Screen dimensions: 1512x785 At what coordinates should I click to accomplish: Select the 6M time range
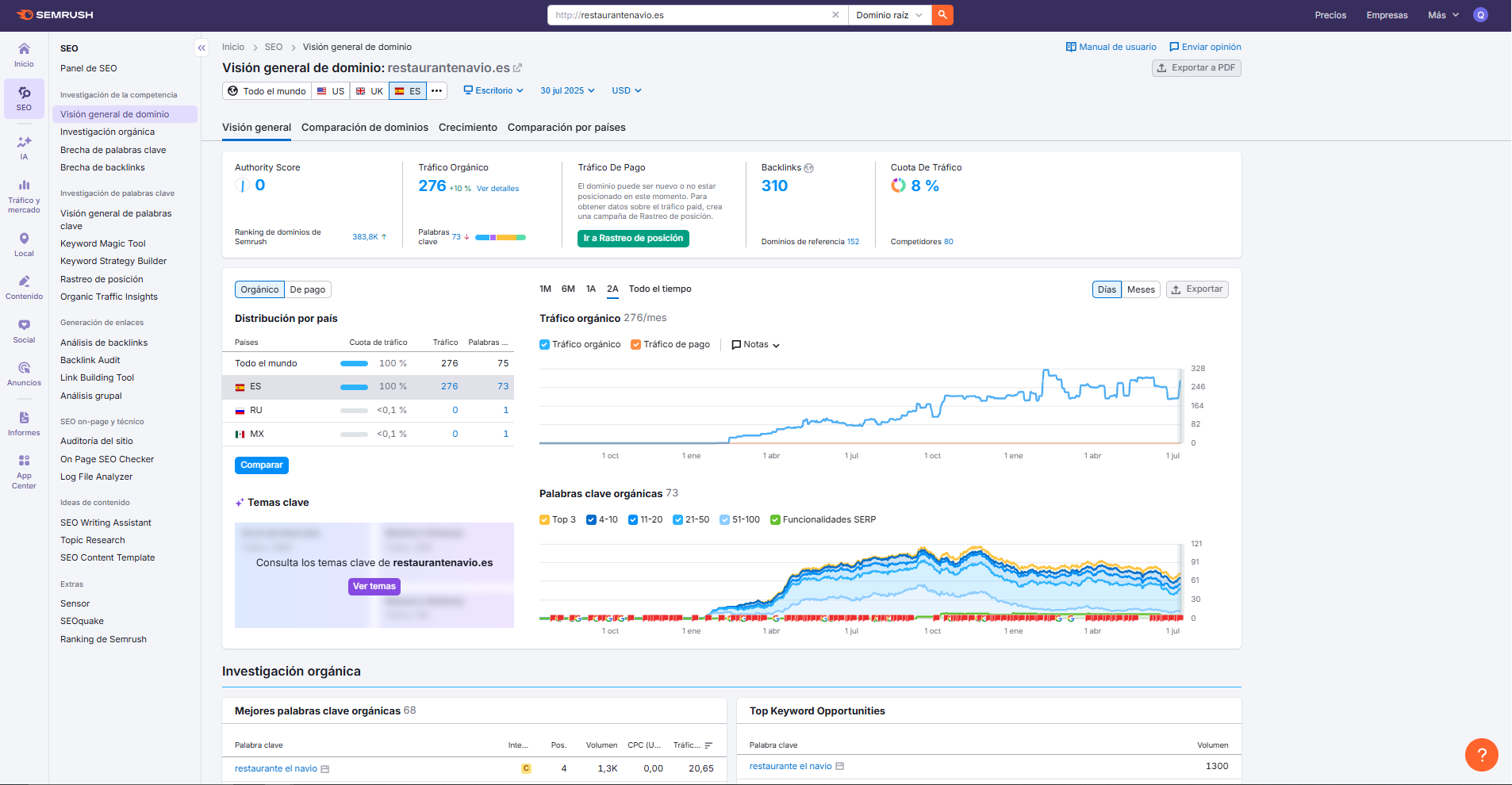click(568, 289)
